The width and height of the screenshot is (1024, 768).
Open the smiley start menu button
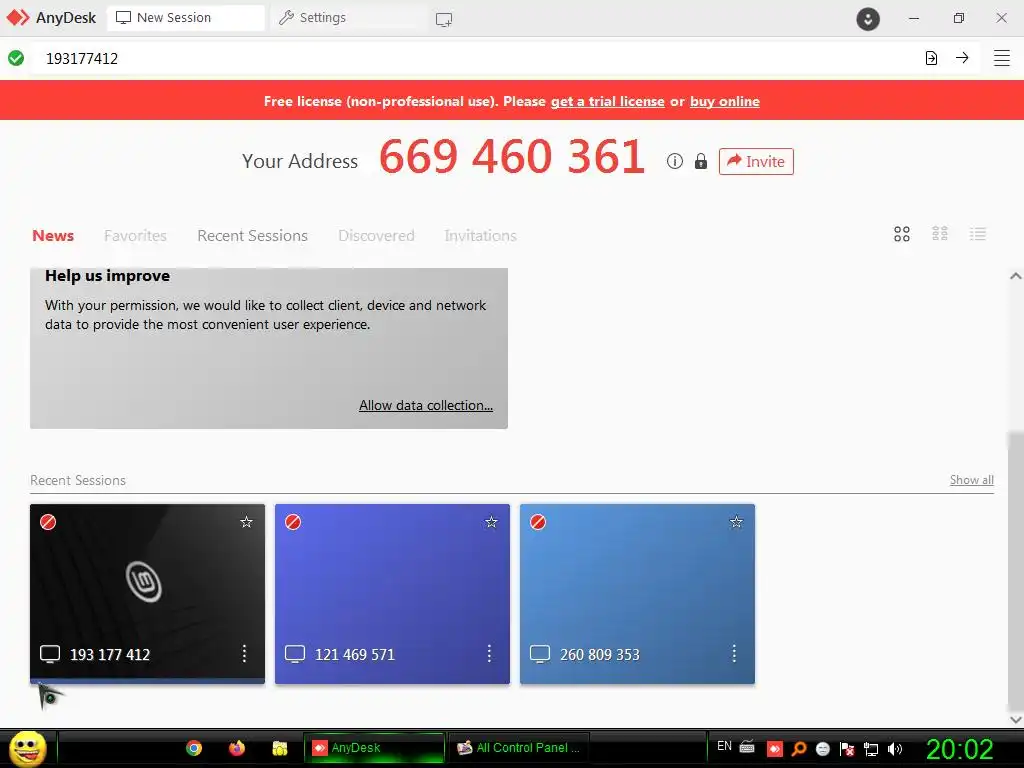[x=27, y=748]
